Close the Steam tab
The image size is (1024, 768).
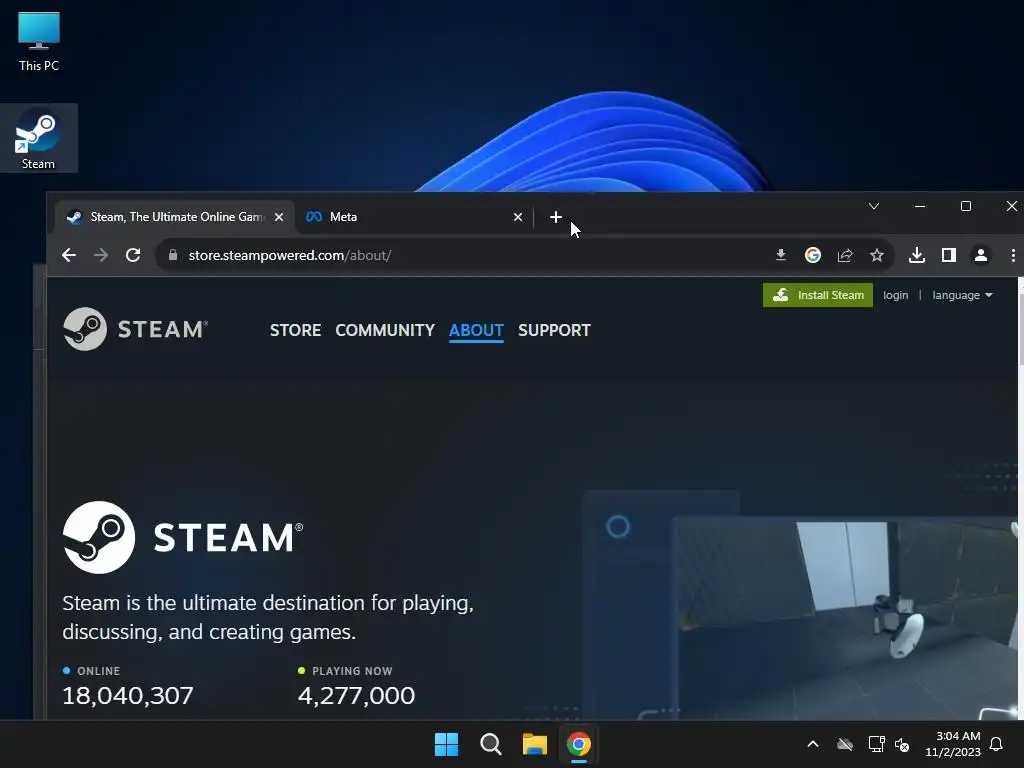[x=279, y=217]
